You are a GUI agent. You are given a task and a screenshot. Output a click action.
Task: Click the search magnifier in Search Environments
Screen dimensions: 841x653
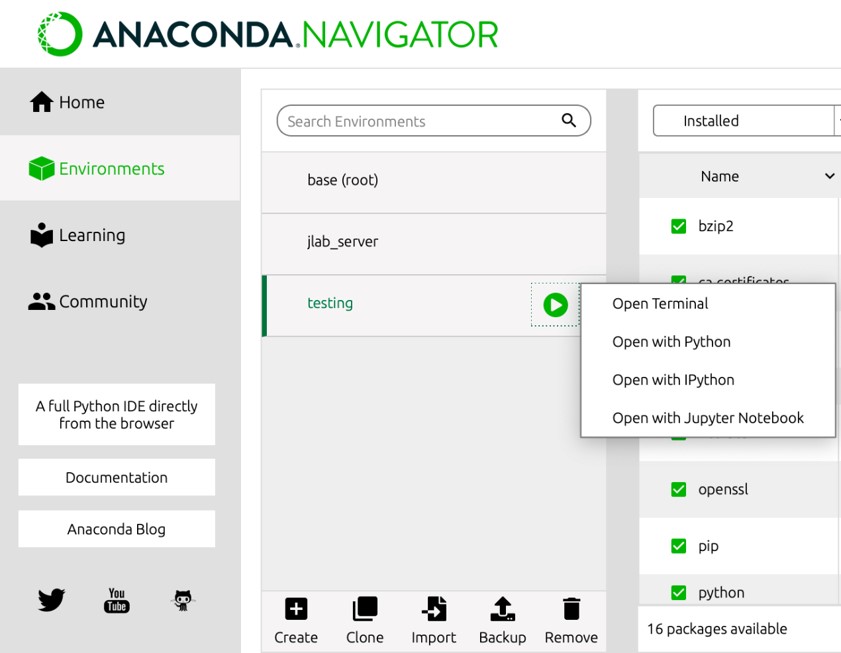[569, 120]
